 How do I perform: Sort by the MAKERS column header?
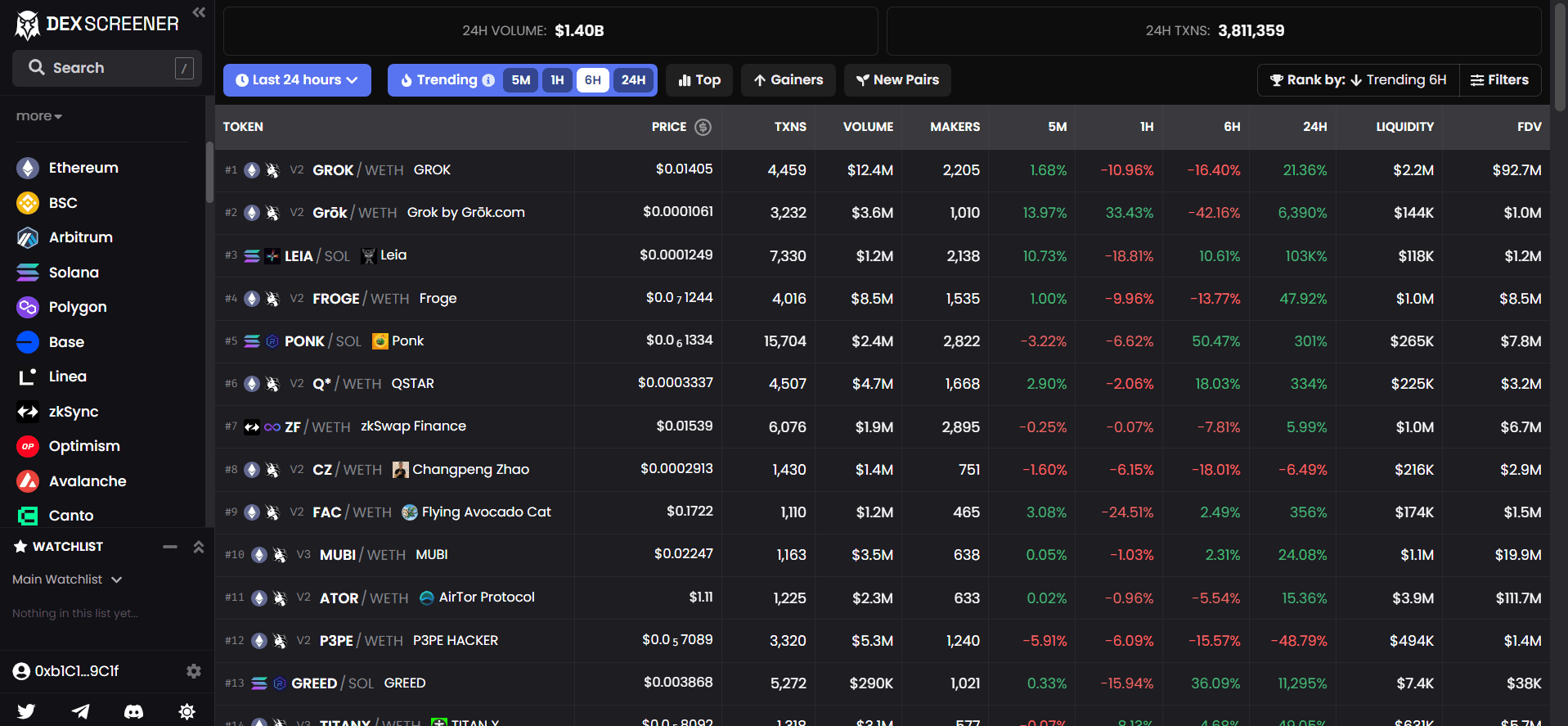pyautogui.click(x=955, y=127)
